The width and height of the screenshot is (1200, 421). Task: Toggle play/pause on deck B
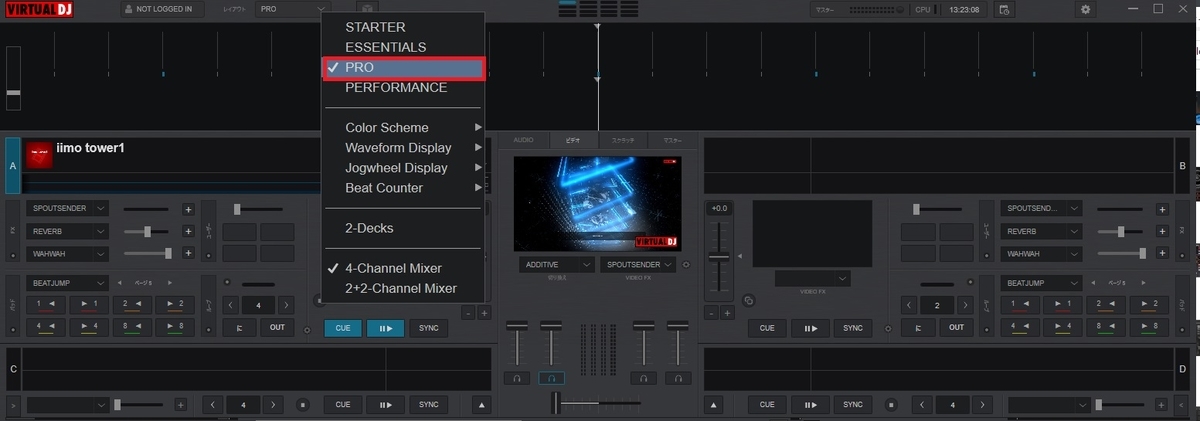(x=810, y=328)
